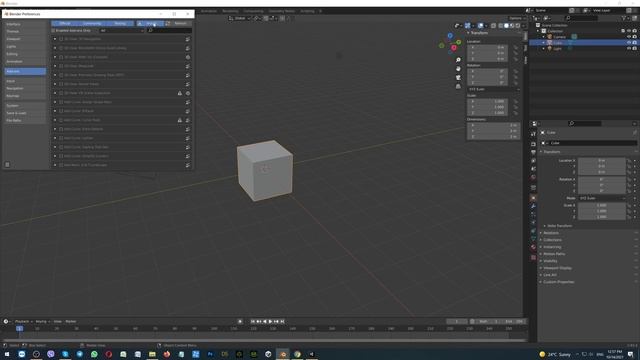Expand Motion Paths panel
640x360 pixels.
554,254
